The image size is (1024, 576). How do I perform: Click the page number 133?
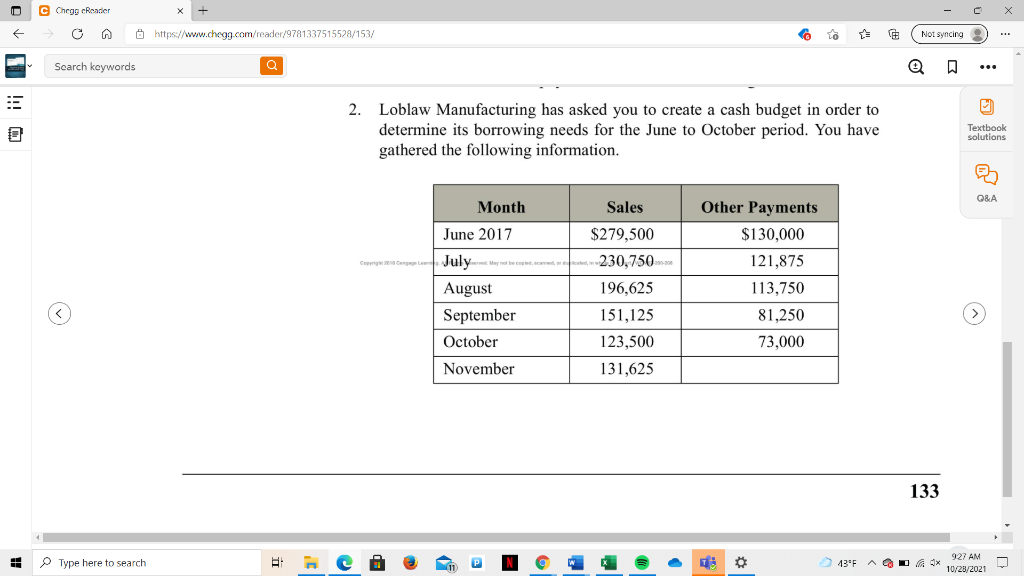click(924, 491)
